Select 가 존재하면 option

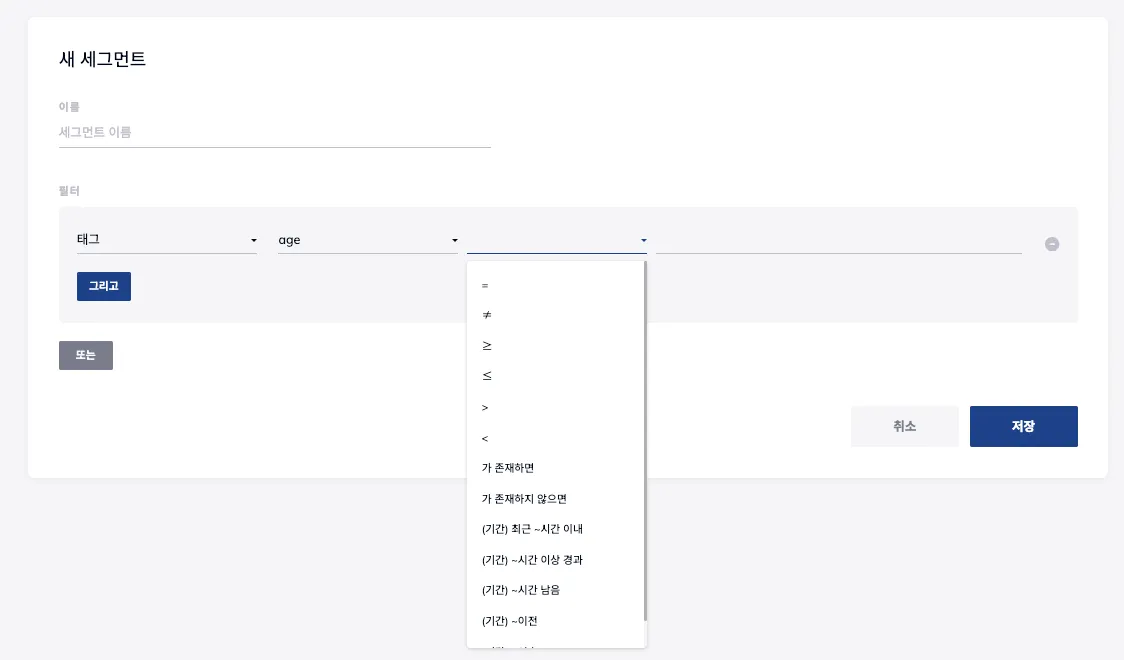coord(556,468)
